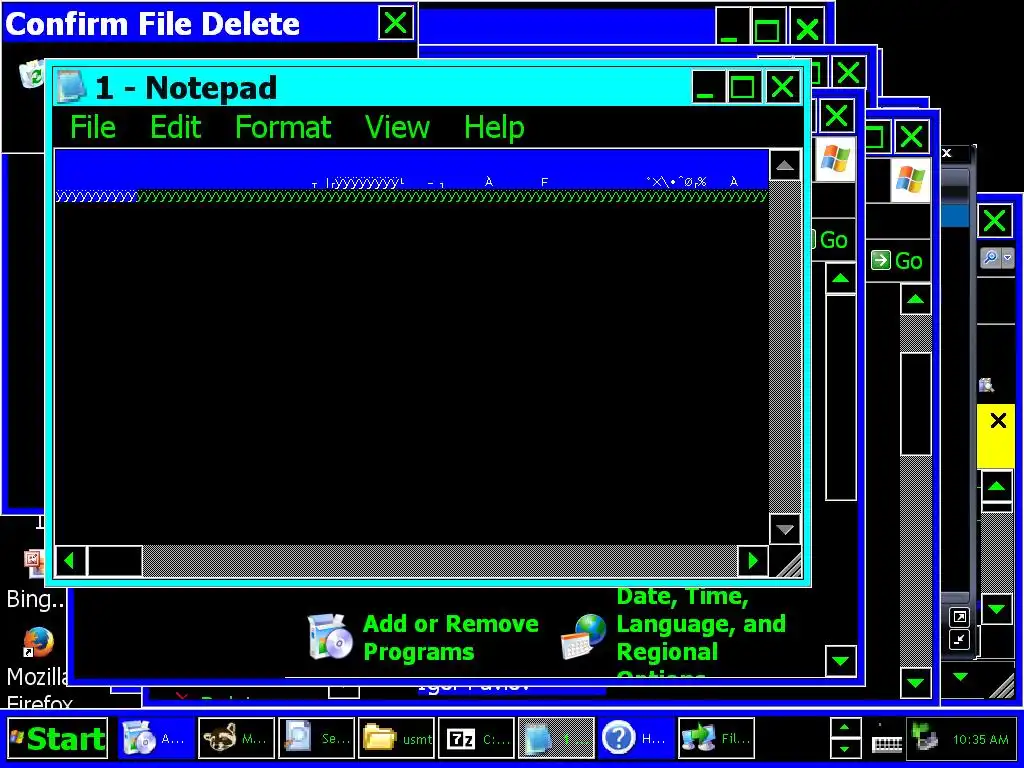The image size is (1024, 768).
Task: Switch to Add or Remove Programs taskbar button
Action: click(156, 739)
